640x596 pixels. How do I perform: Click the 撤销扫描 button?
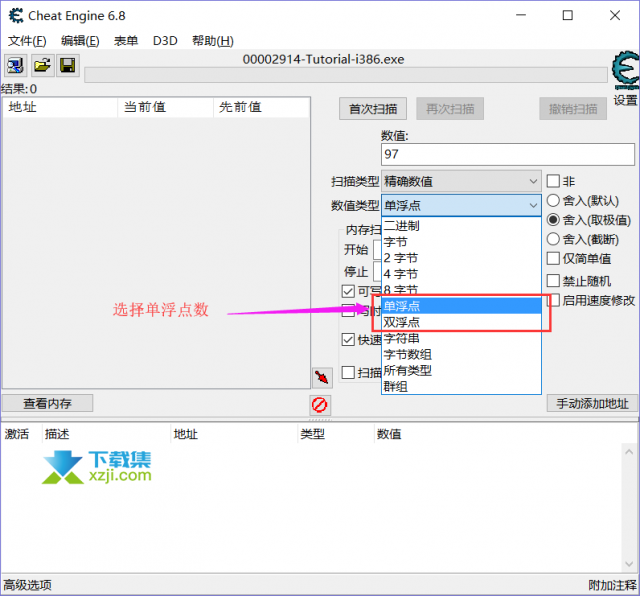click(x=573, y=109)
